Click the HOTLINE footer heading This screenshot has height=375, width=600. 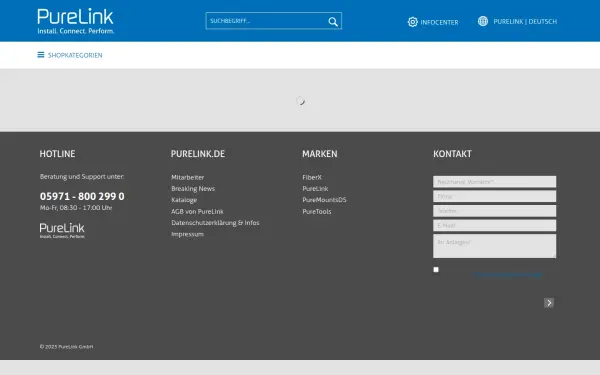pos(57,154)
